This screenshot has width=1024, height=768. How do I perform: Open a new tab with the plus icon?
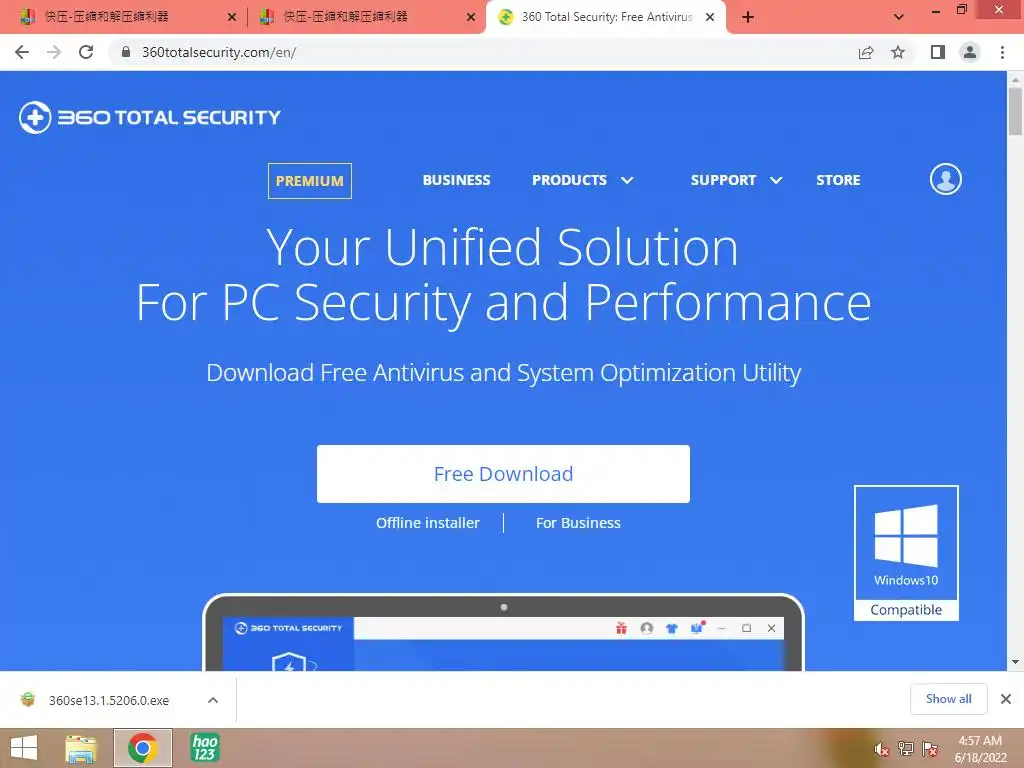748,17
